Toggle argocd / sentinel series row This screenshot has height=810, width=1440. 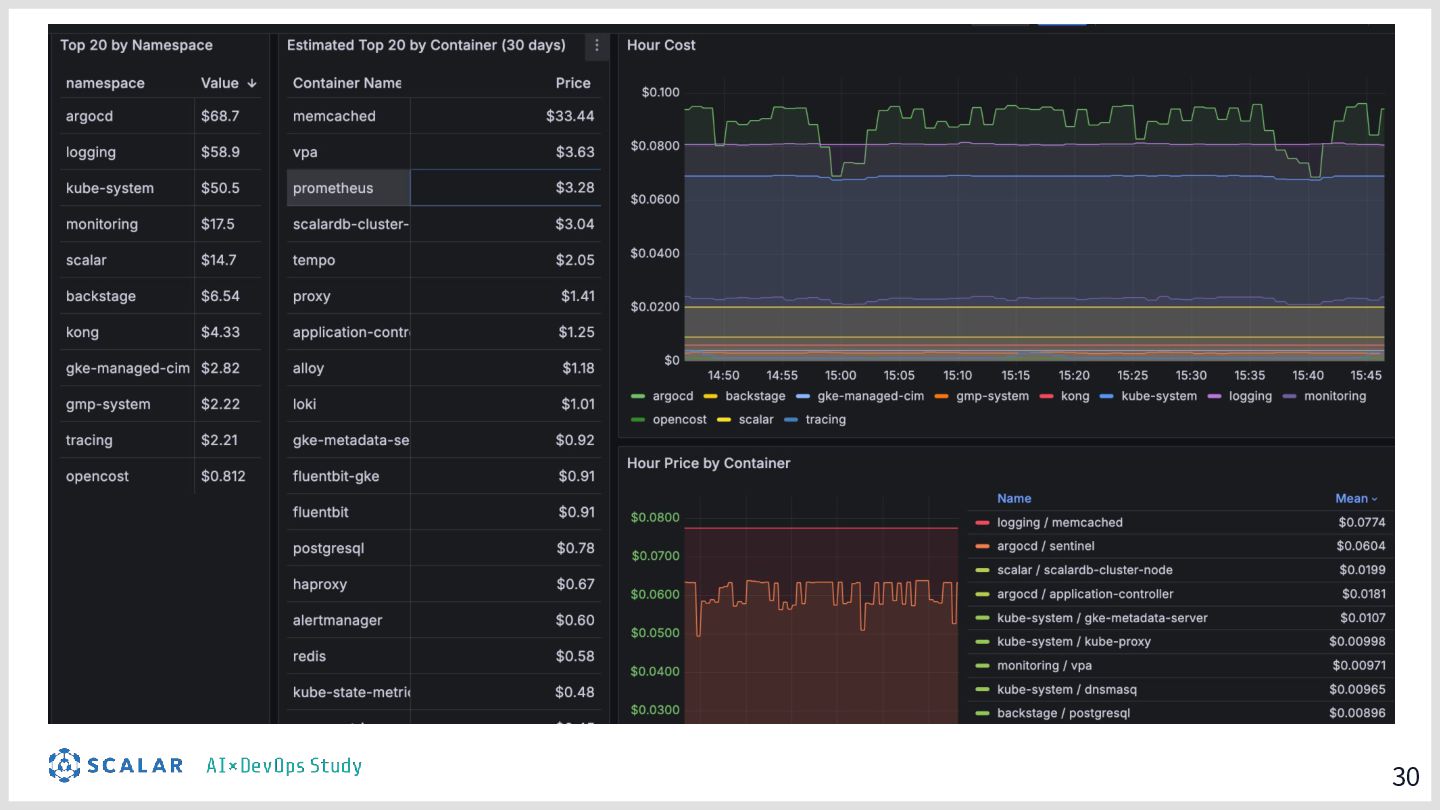(x=1045, y=546)
